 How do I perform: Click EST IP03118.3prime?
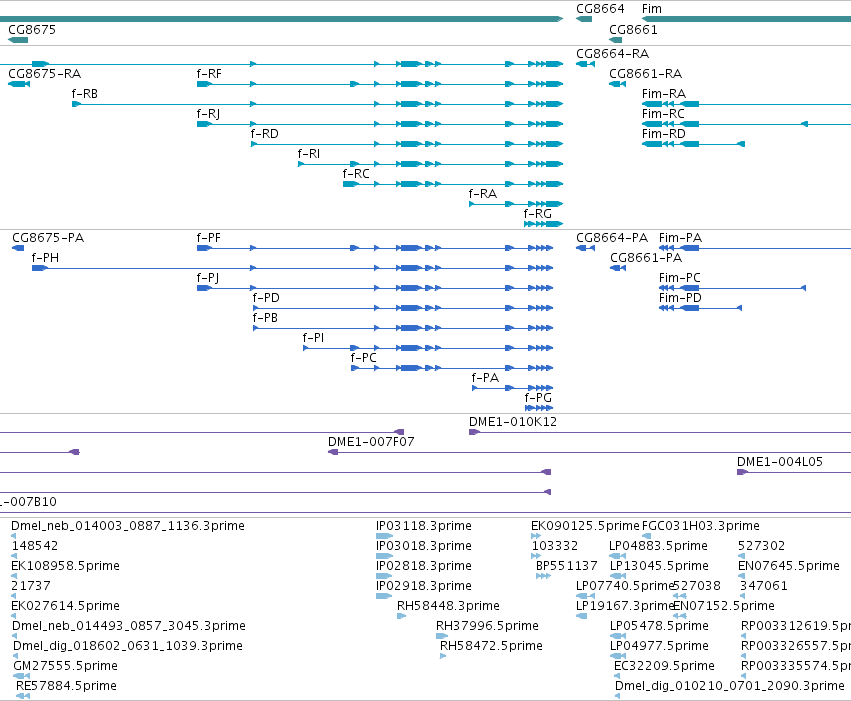[423, 526]
